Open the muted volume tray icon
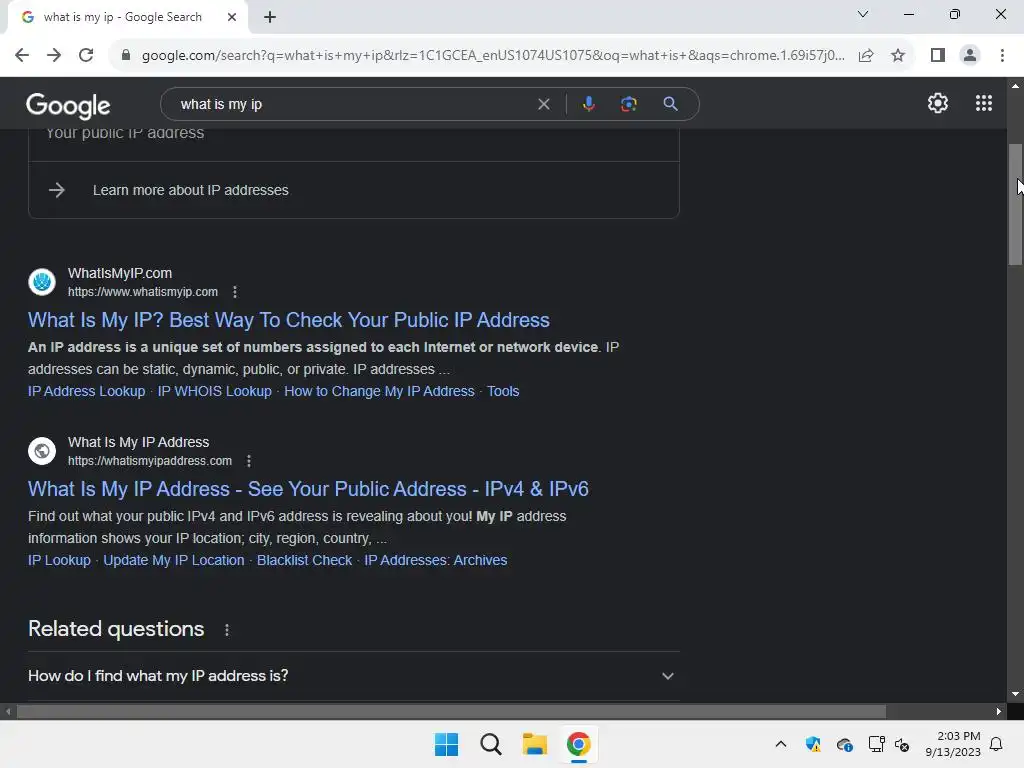Screen dimensions: 1024x768 (903, 744)
